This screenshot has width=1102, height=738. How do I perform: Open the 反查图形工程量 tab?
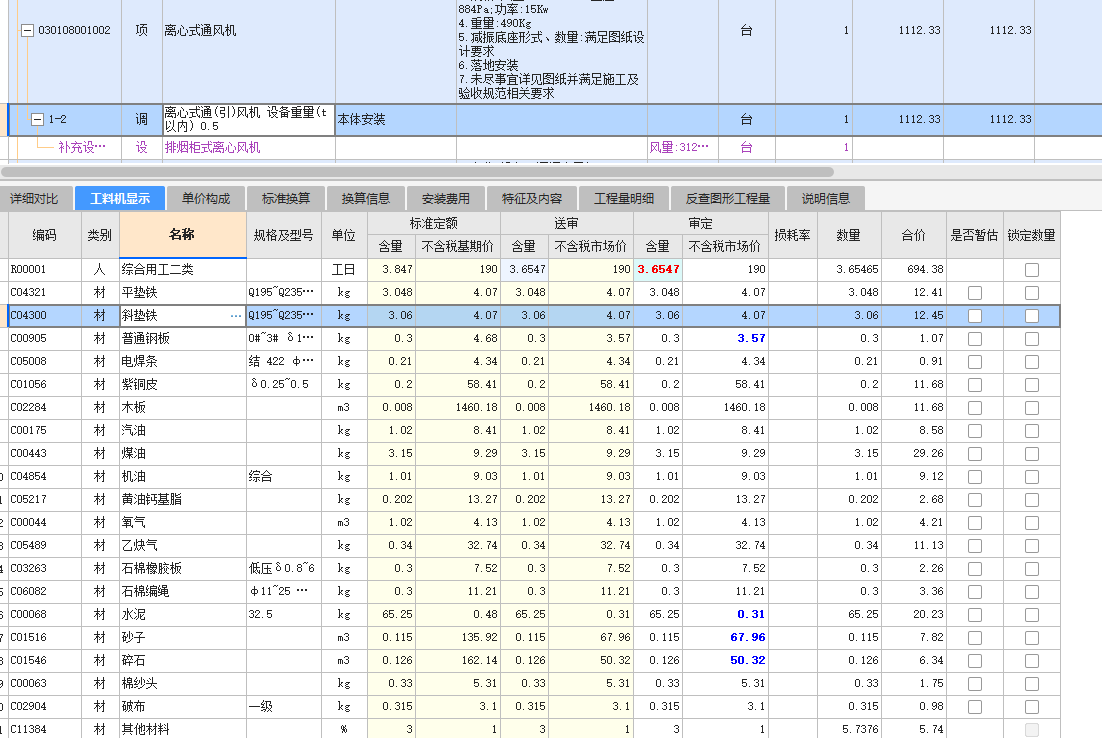(728, 199)
